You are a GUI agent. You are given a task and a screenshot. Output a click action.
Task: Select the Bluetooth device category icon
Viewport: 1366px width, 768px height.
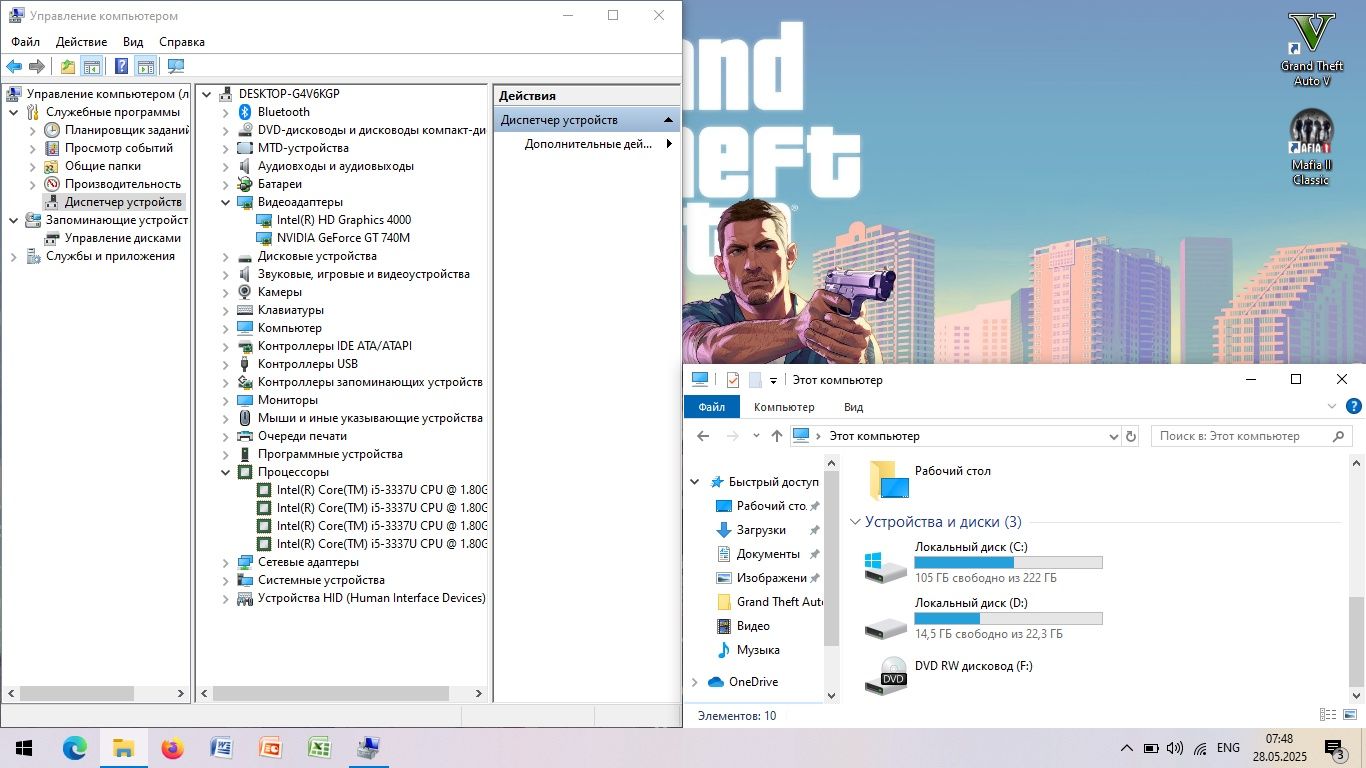click(x=245, y=112)
